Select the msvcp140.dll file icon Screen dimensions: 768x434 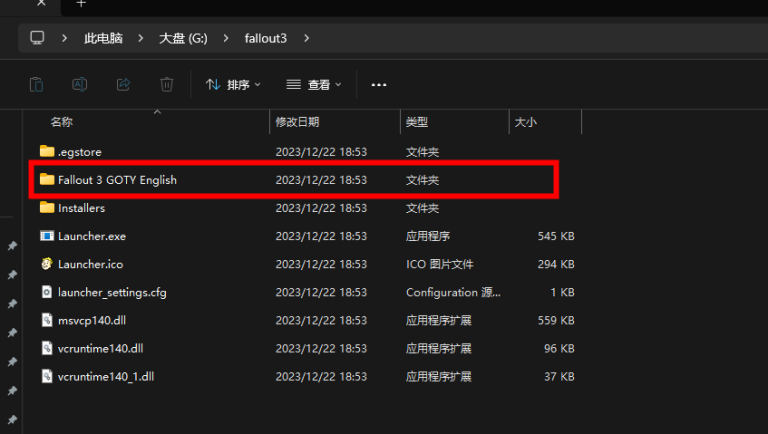(x=47, y=320)
